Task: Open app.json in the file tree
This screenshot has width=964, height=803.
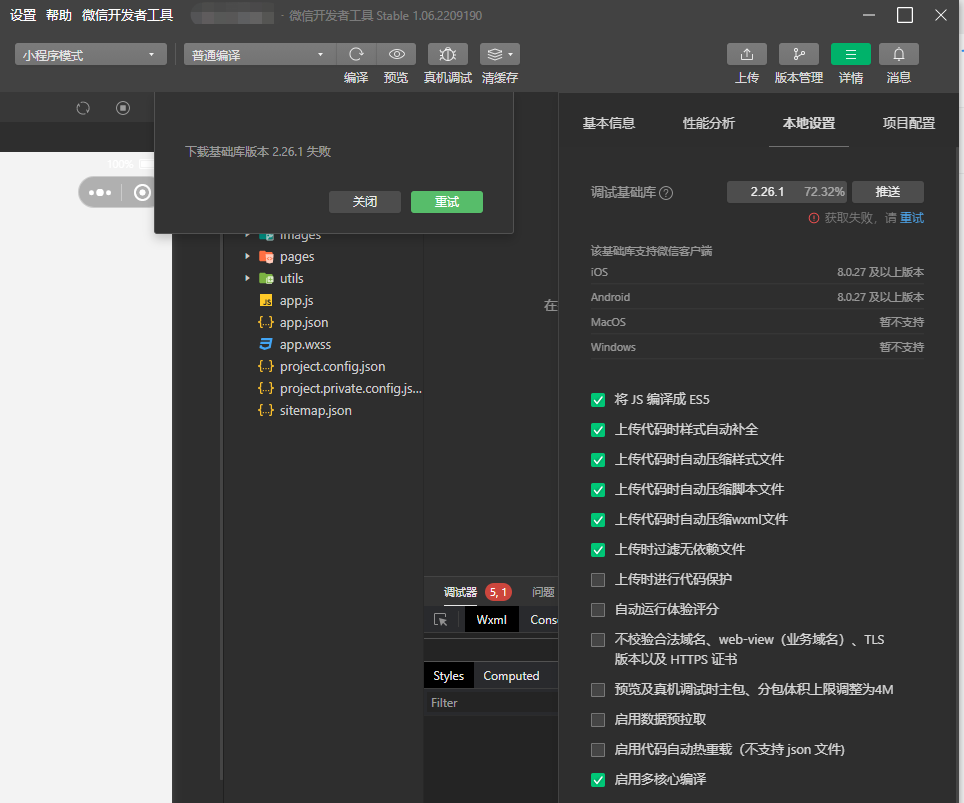Action: pos(304,322)
